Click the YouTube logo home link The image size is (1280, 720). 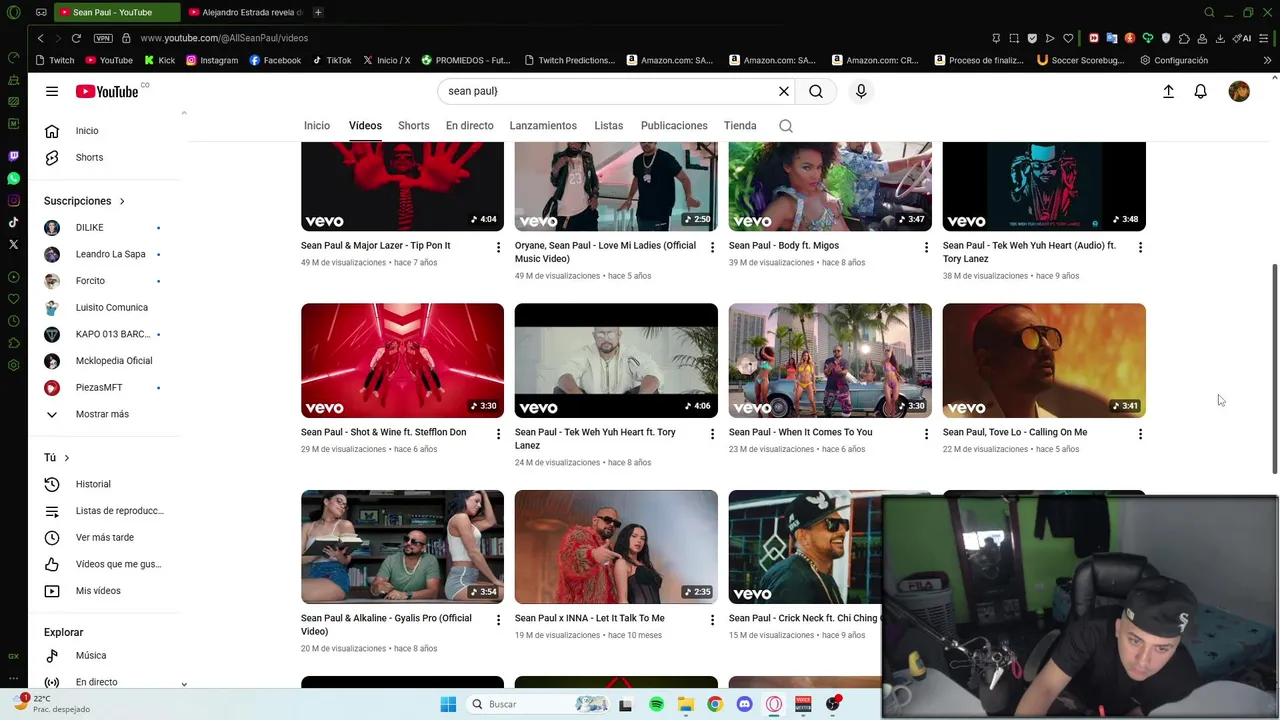(107, 91)
